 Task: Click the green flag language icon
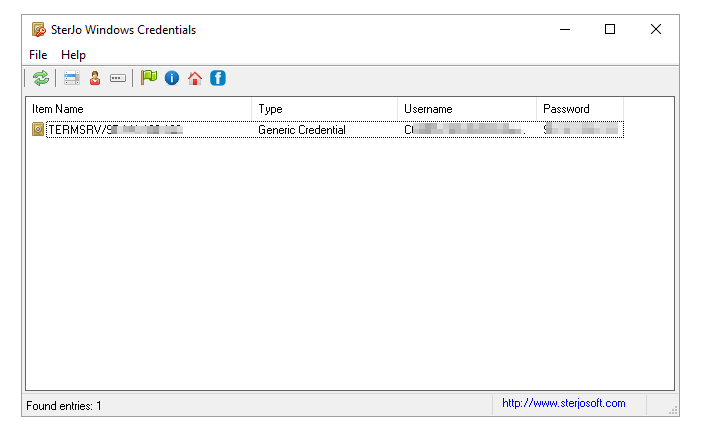point(149,78)
